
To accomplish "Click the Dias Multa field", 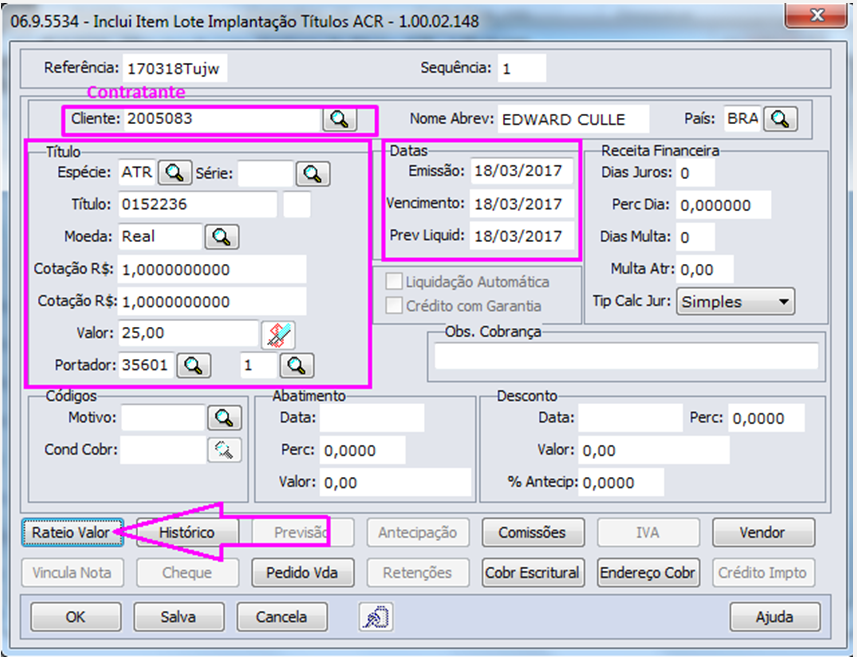I will click(696, 238).
